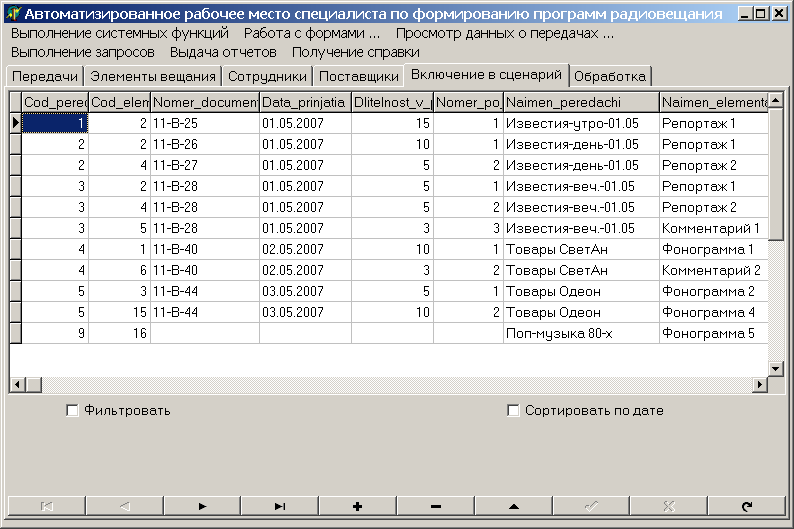794x529 pixels.
Task: Select Cod_elem cell with value 16
Action: (x=120, y=334)
